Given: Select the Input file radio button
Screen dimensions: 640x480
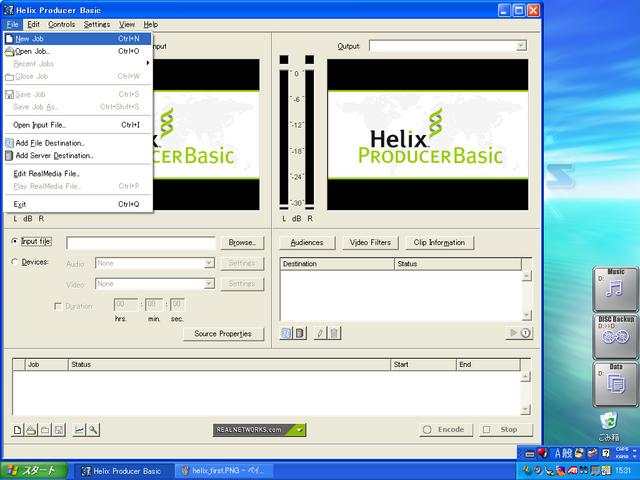Looking at the screenshot, I should coord(15,241).
